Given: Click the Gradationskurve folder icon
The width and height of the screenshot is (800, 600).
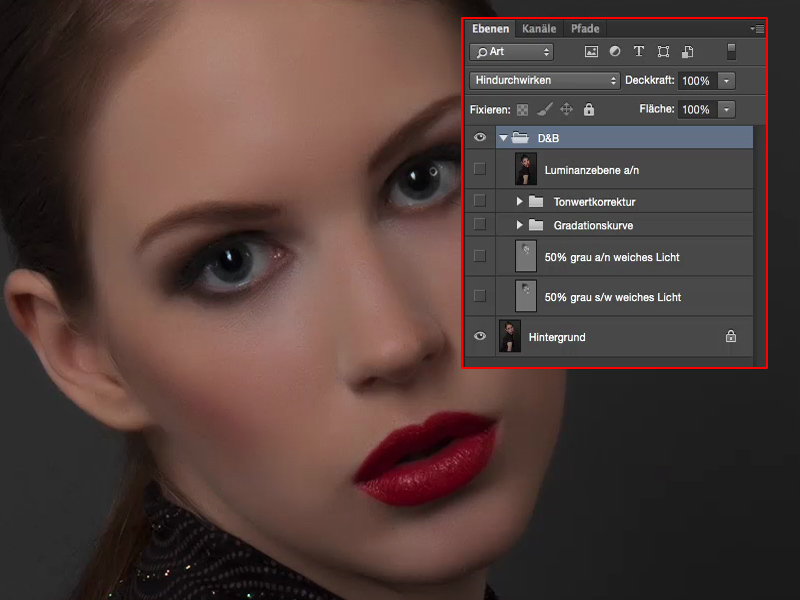Looking at the screenshot, I should click(x=536, y=224).
